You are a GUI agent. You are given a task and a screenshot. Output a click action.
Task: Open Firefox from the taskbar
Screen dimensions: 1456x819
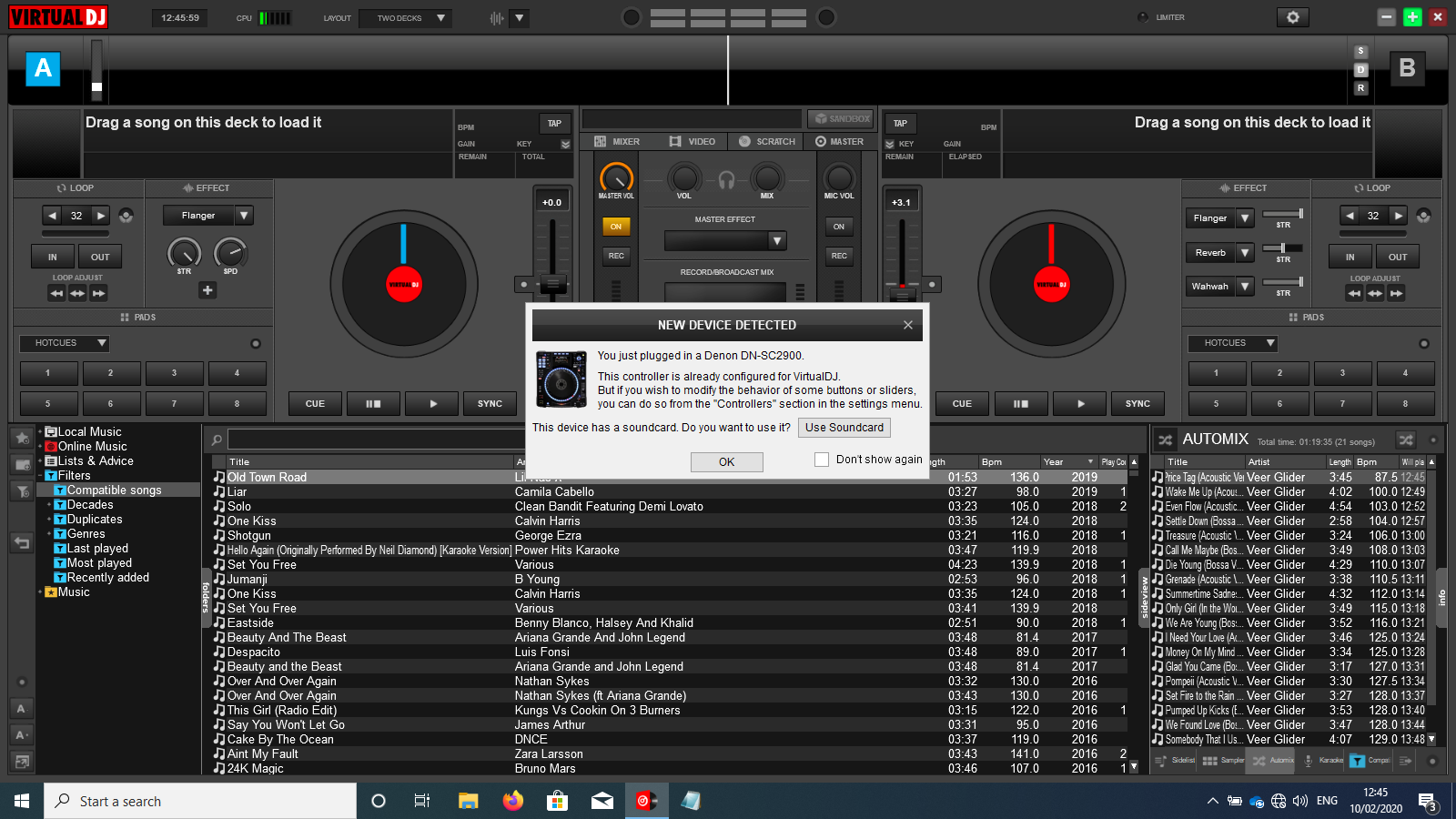[x=513, y=801]
